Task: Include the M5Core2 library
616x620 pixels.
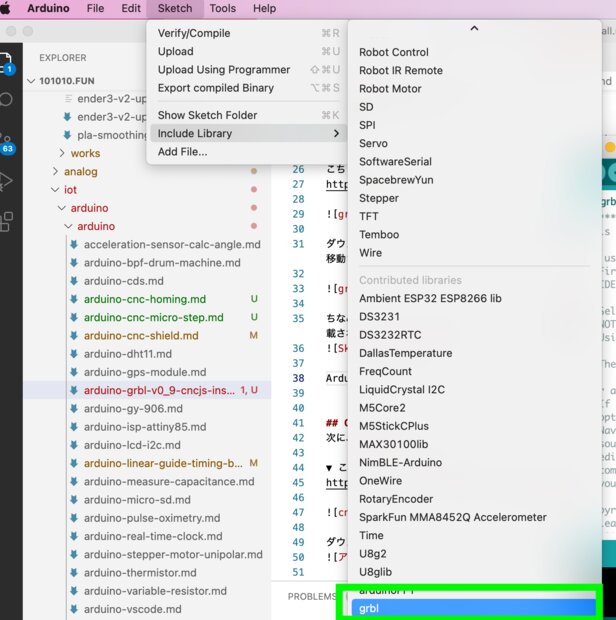Action: (474, 408)
